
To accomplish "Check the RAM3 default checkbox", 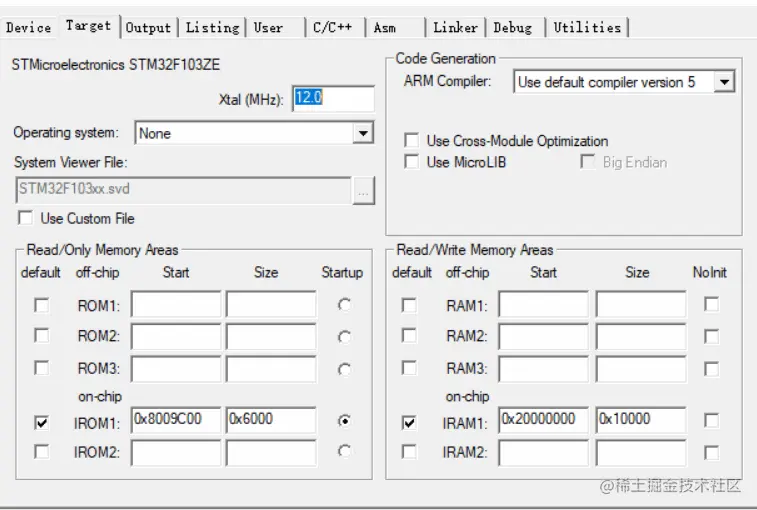I will pyautogui.click(x=409, y=368).
